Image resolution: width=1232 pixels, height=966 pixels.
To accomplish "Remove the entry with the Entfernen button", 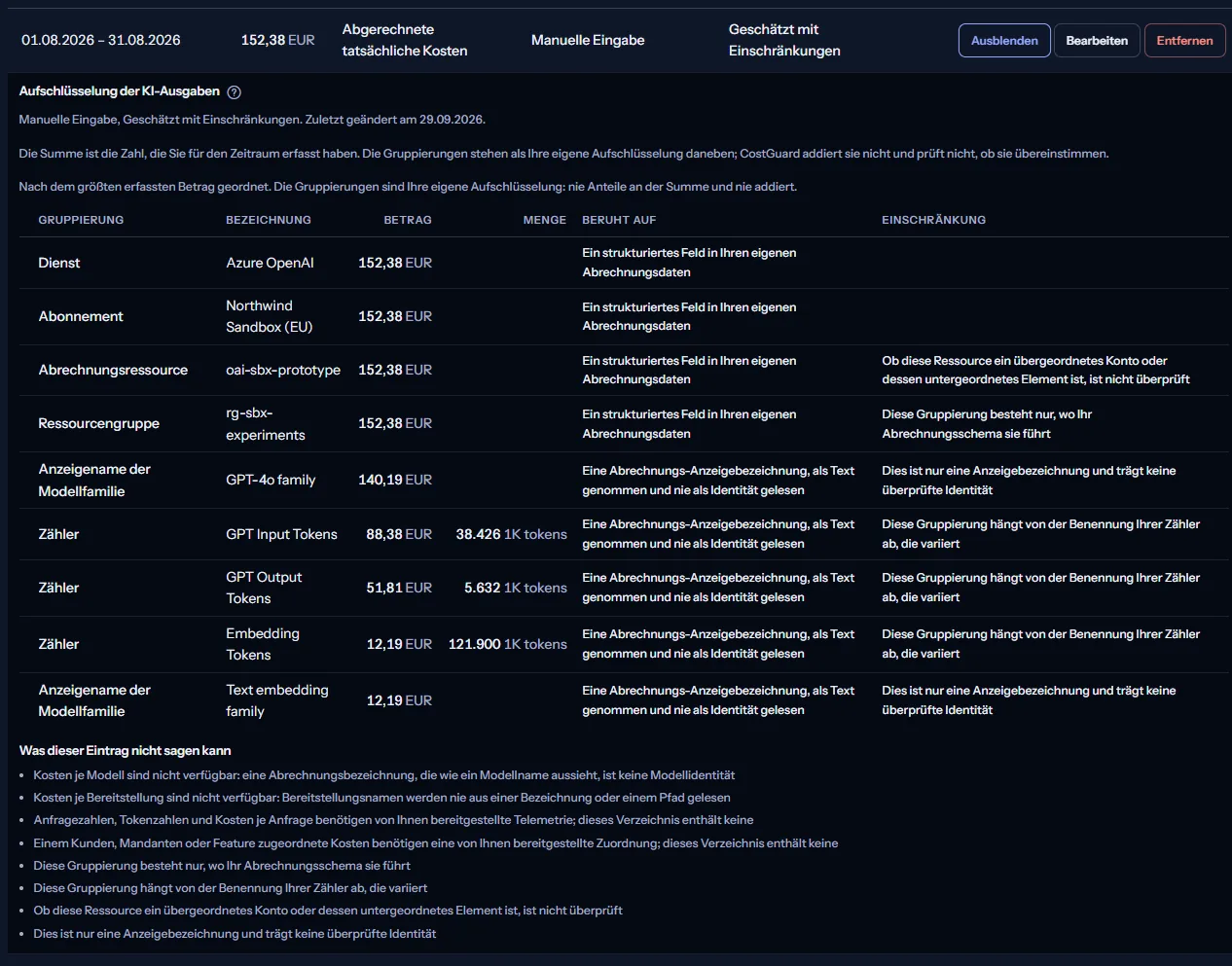I will tap(1184, 41).
